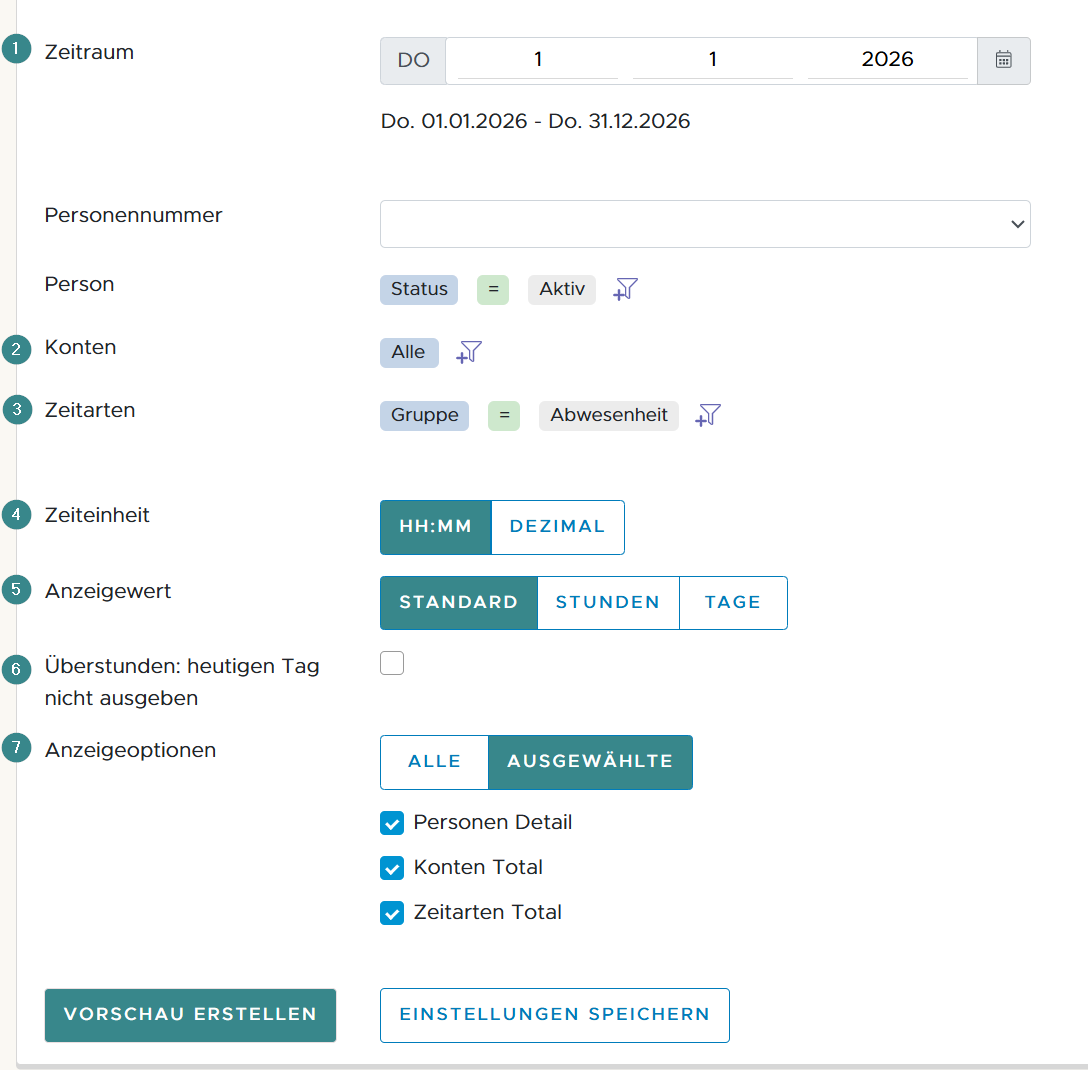Set Anzeigeoptionen to Ausgewählte

click(x=590, y=762)
